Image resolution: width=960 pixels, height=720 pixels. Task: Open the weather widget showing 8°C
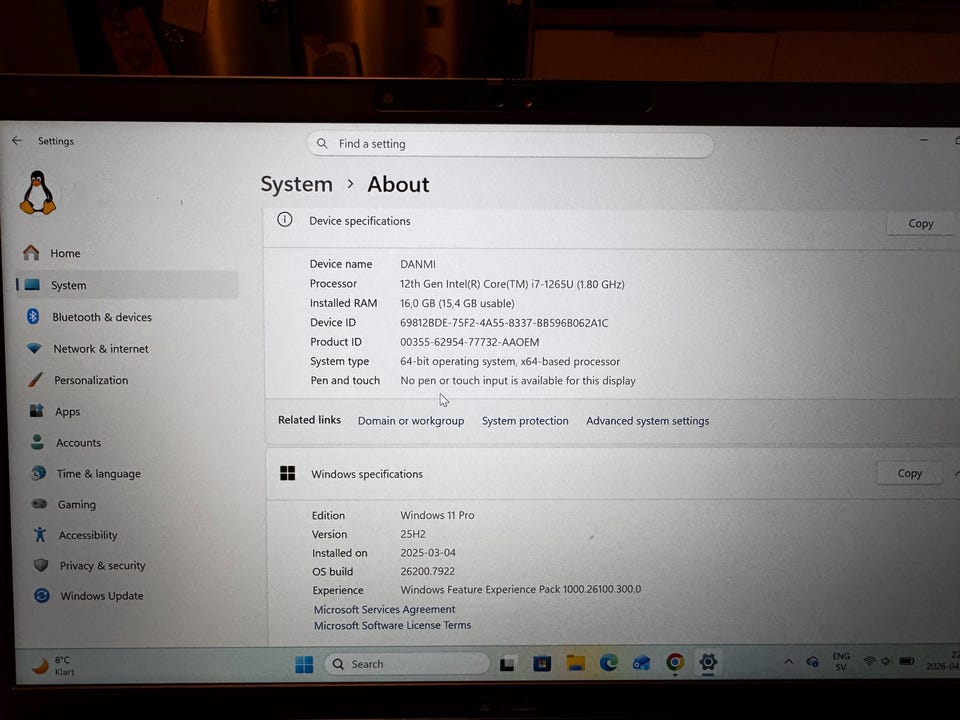53,665
